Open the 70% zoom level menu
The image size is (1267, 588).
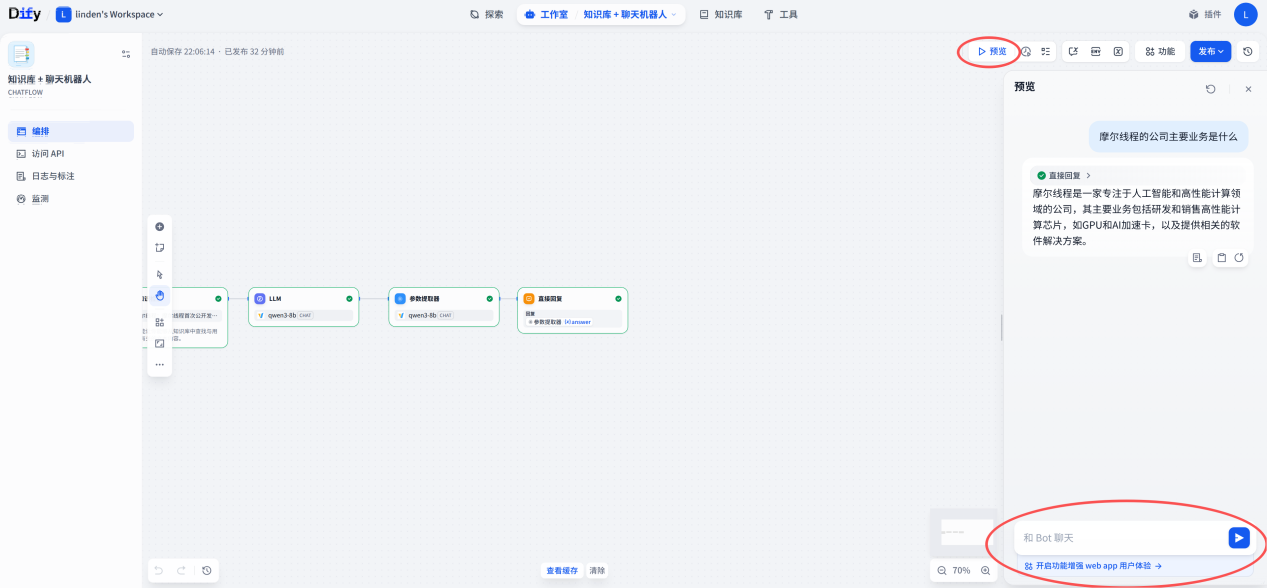pyautogui.click(x=961, y=570)
